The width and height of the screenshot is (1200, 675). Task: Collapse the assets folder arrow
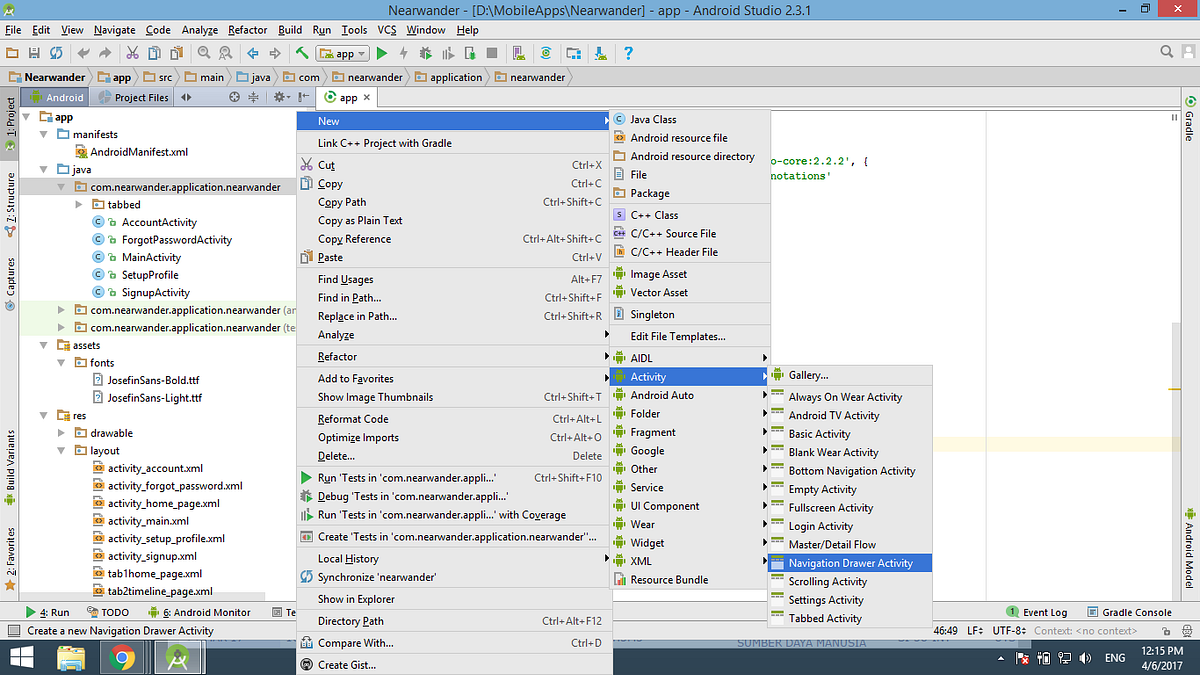coord(46,345)
